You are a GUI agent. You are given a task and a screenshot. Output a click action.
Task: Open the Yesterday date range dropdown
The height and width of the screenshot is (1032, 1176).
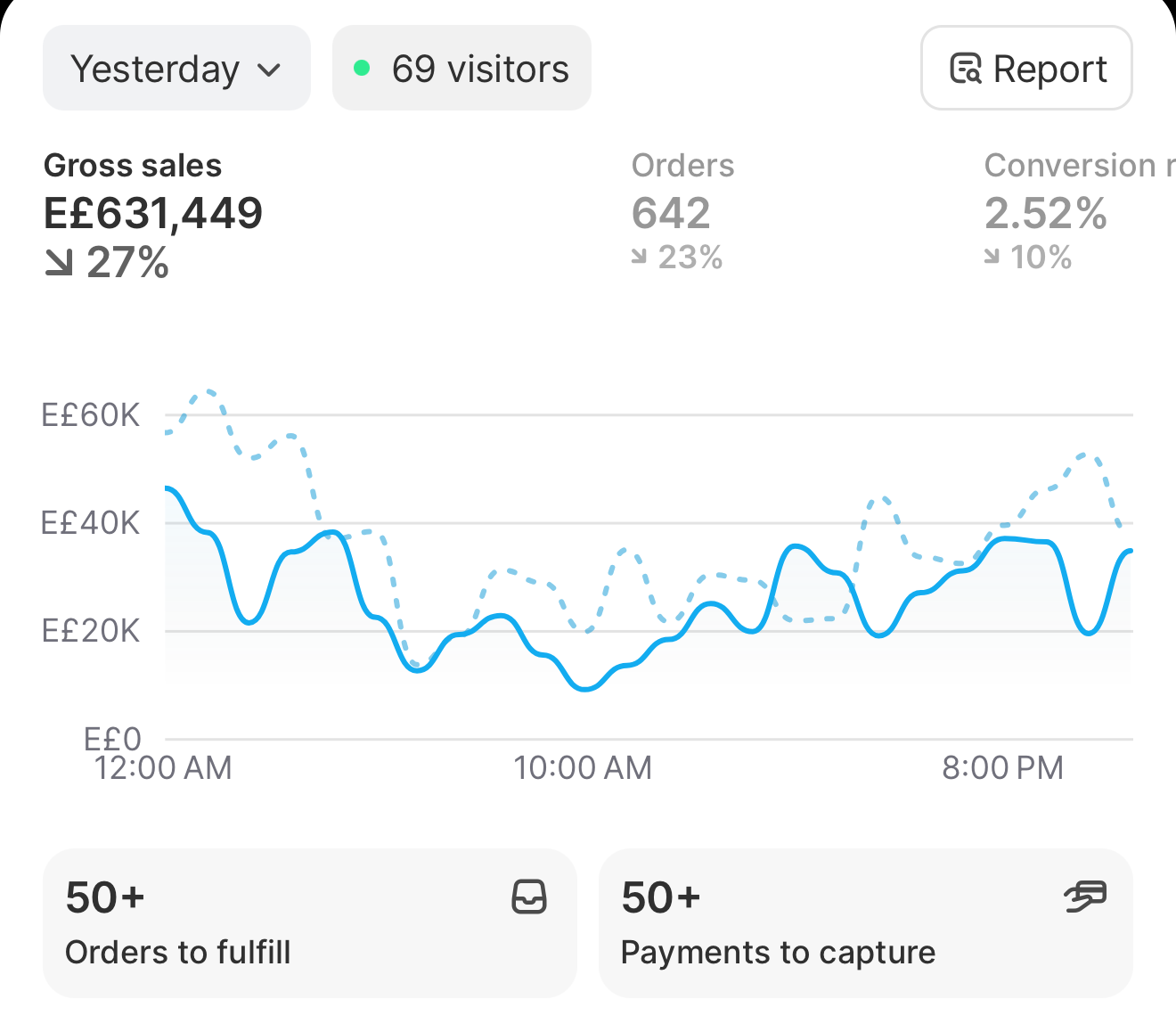coord(176,69)
